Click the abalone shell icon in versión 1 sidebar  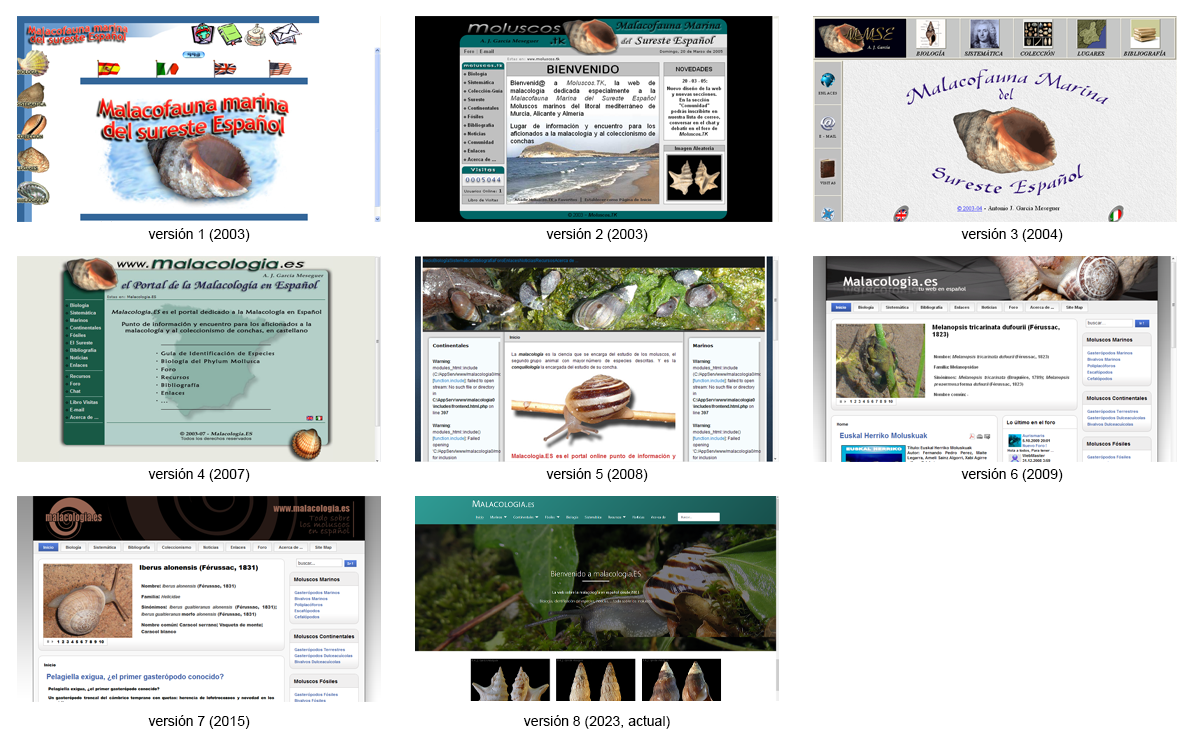pos(34,192)
